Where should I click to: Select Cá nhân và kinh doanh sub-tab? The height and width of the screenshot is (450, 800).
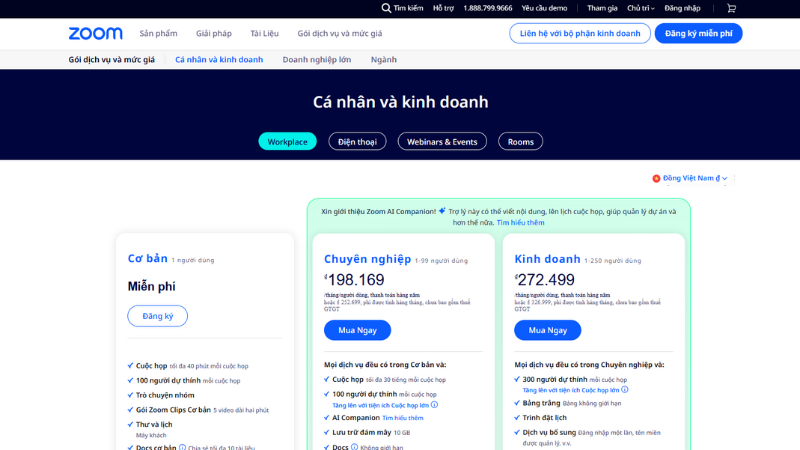click(219, 60)
